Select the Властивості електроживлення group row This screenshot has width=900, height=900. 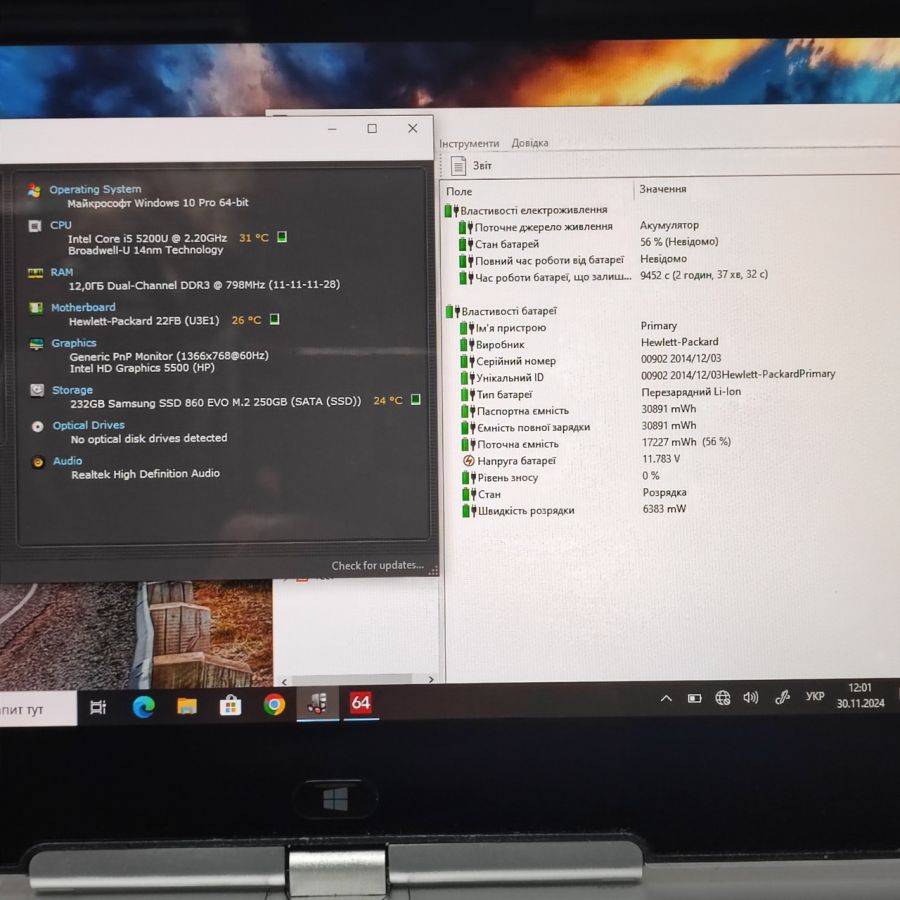click(x=526, y=211)
